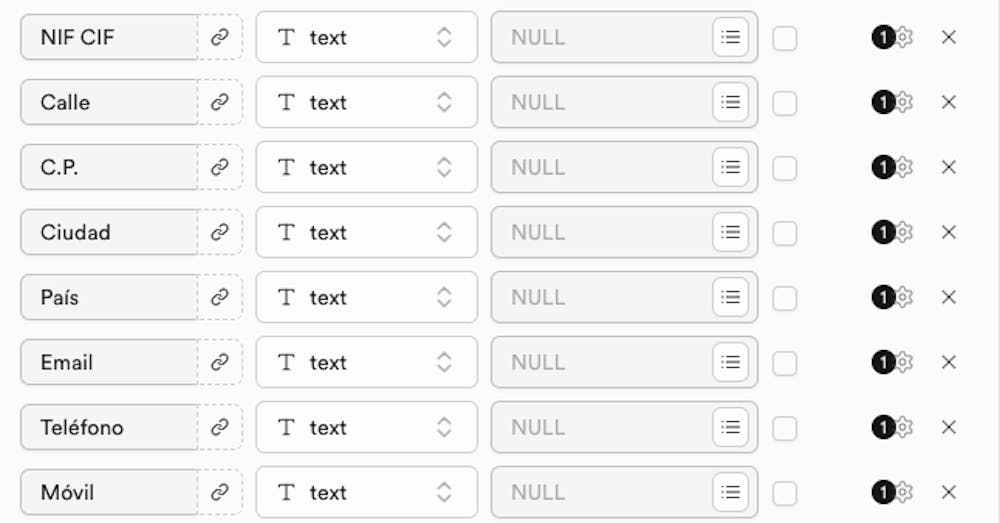
Task: Enable the checkbox in the Ciudad row
Action: [784, 233]
